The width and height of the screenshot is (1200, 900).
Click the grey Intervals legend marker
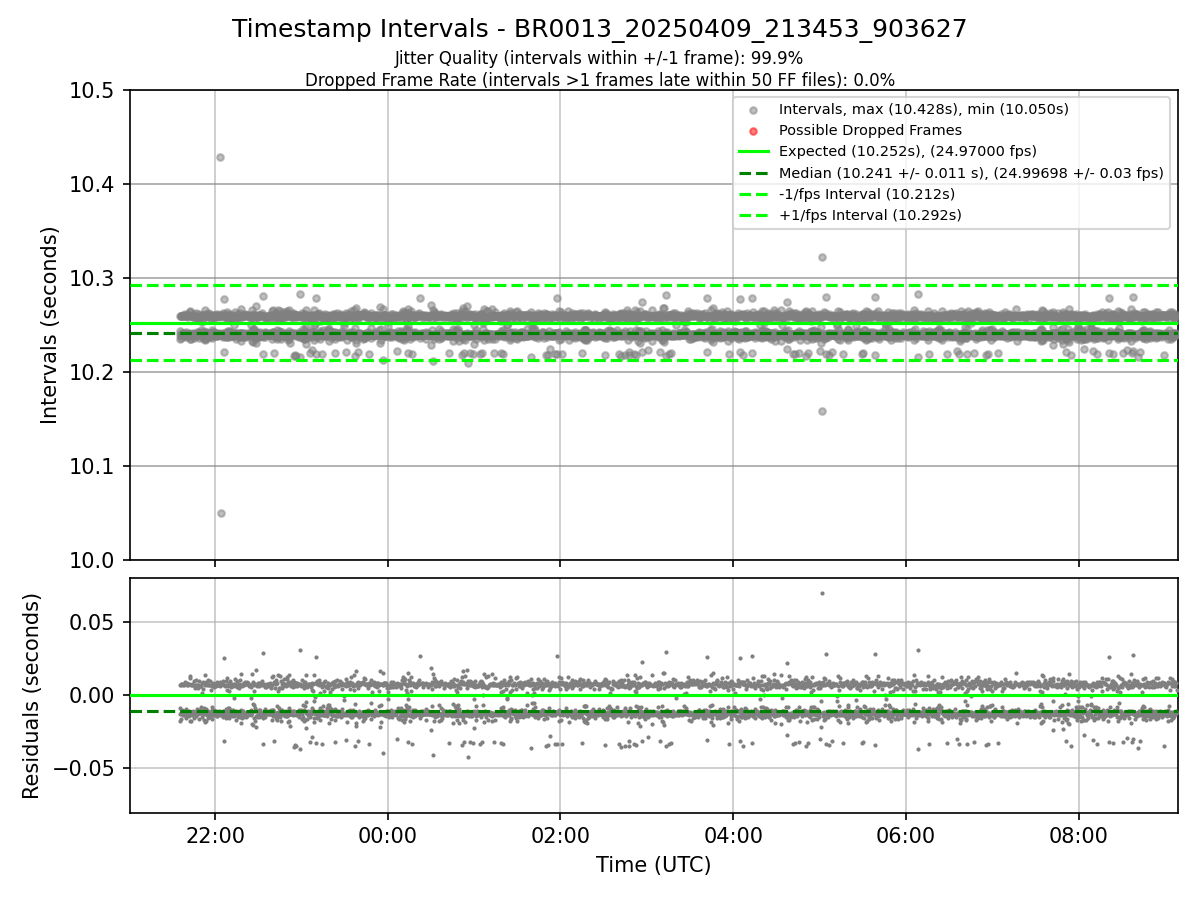pos(754,110)
